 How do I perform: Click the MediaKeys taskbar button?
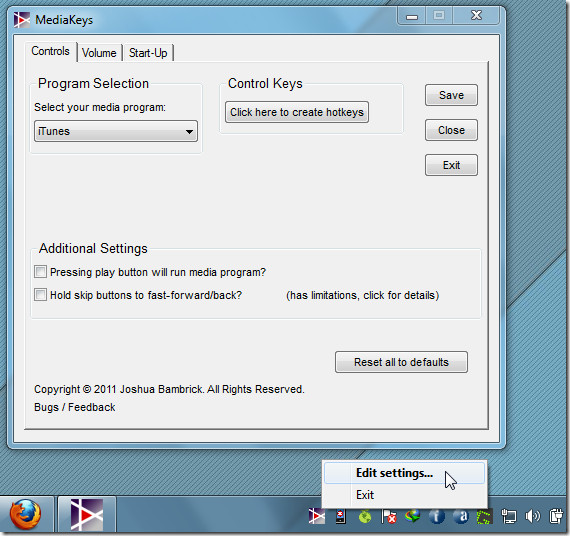pos(87,515)
